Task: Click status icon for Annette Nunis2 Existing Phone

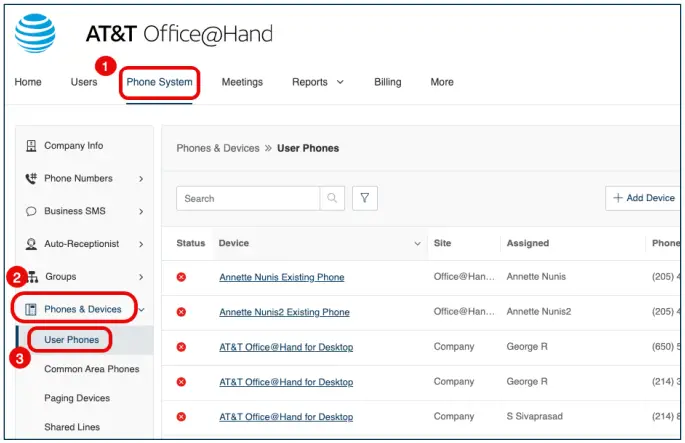Action: click(181, 312)
